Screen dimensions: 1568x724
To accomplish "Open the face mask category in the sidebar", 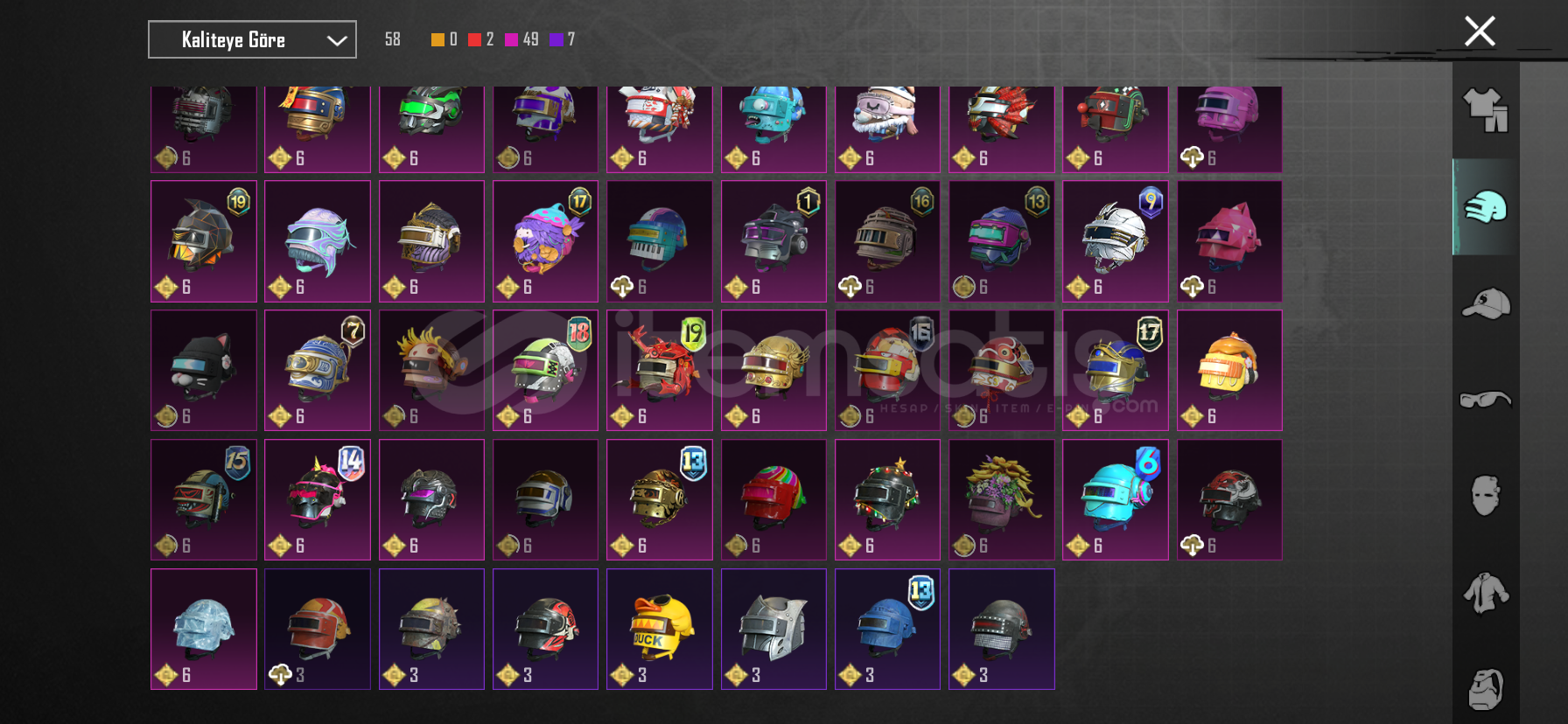I will [x=1486, y=496].
